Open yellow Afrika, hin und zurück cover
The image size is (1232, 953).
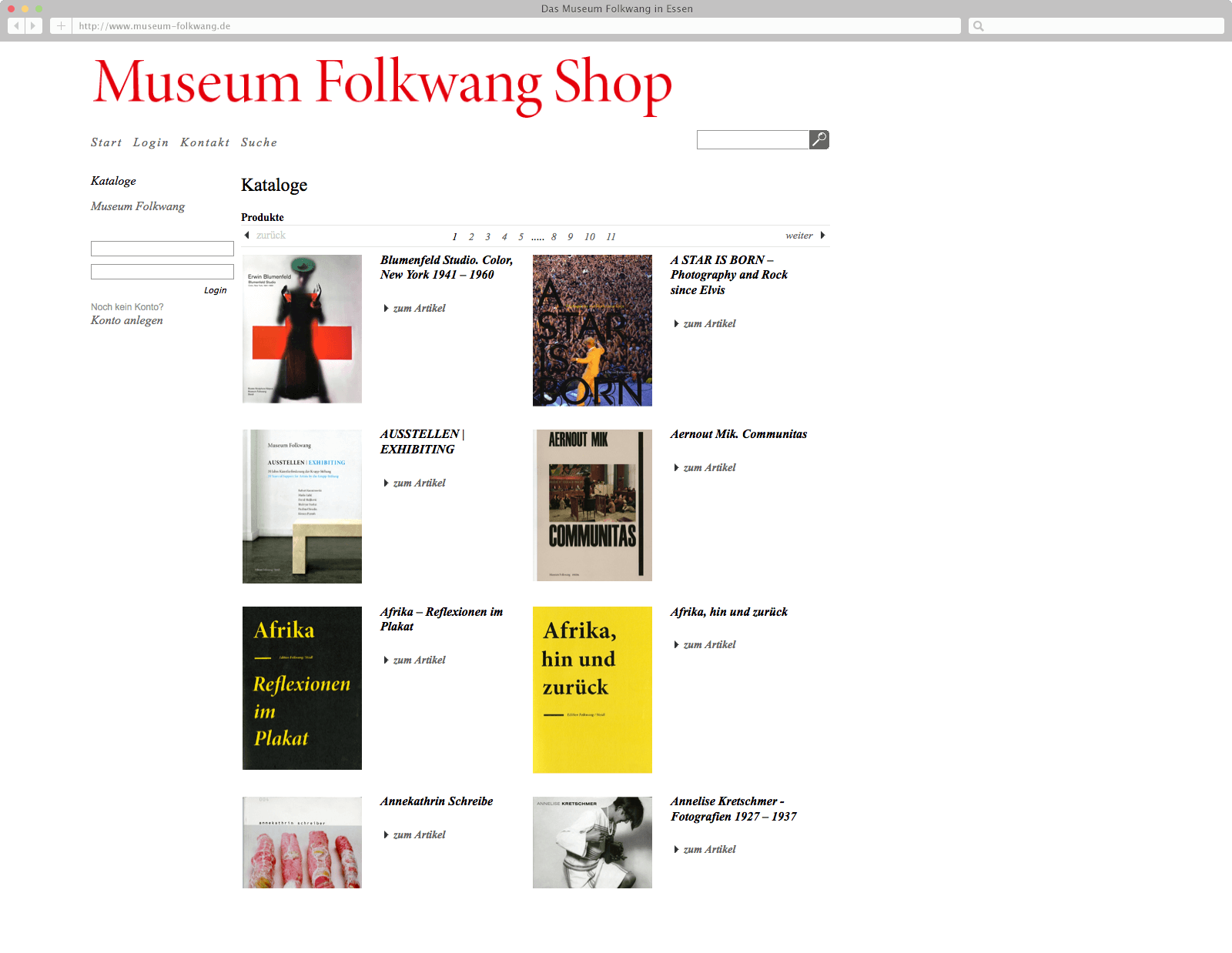point(592,690)
